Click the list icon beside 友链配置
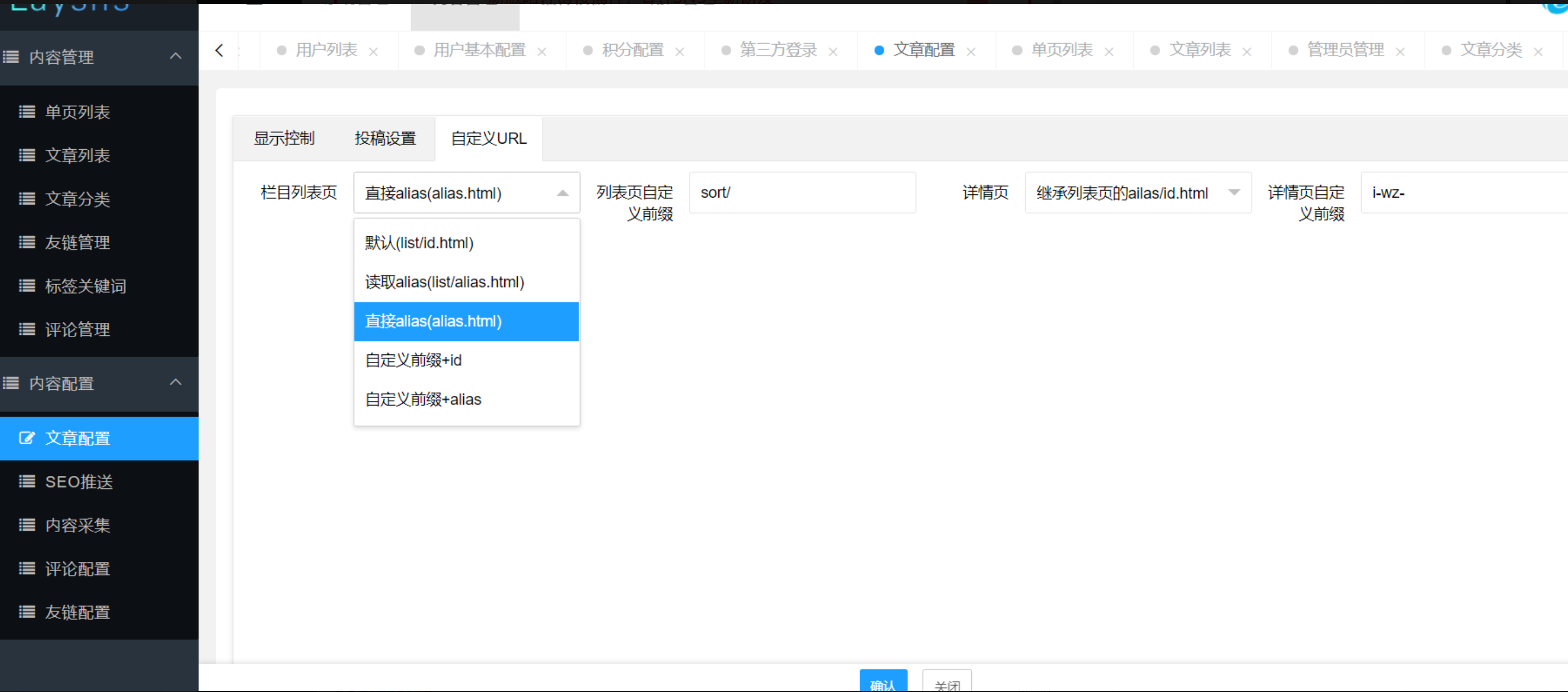1568x692 pixels. coord(27,611)
